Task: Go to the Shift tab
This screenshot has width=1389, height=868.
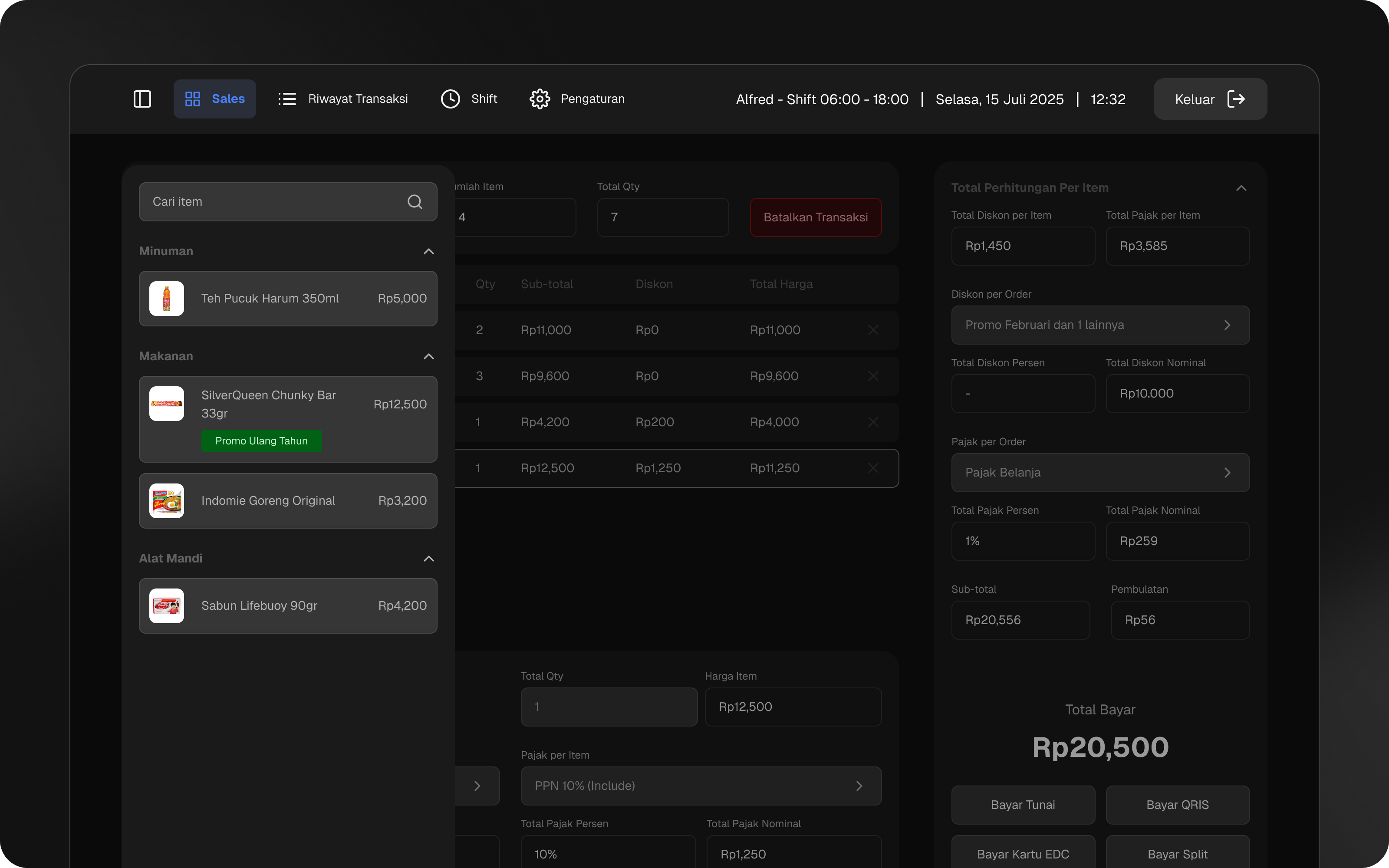Action: click(x=469, y=99)
